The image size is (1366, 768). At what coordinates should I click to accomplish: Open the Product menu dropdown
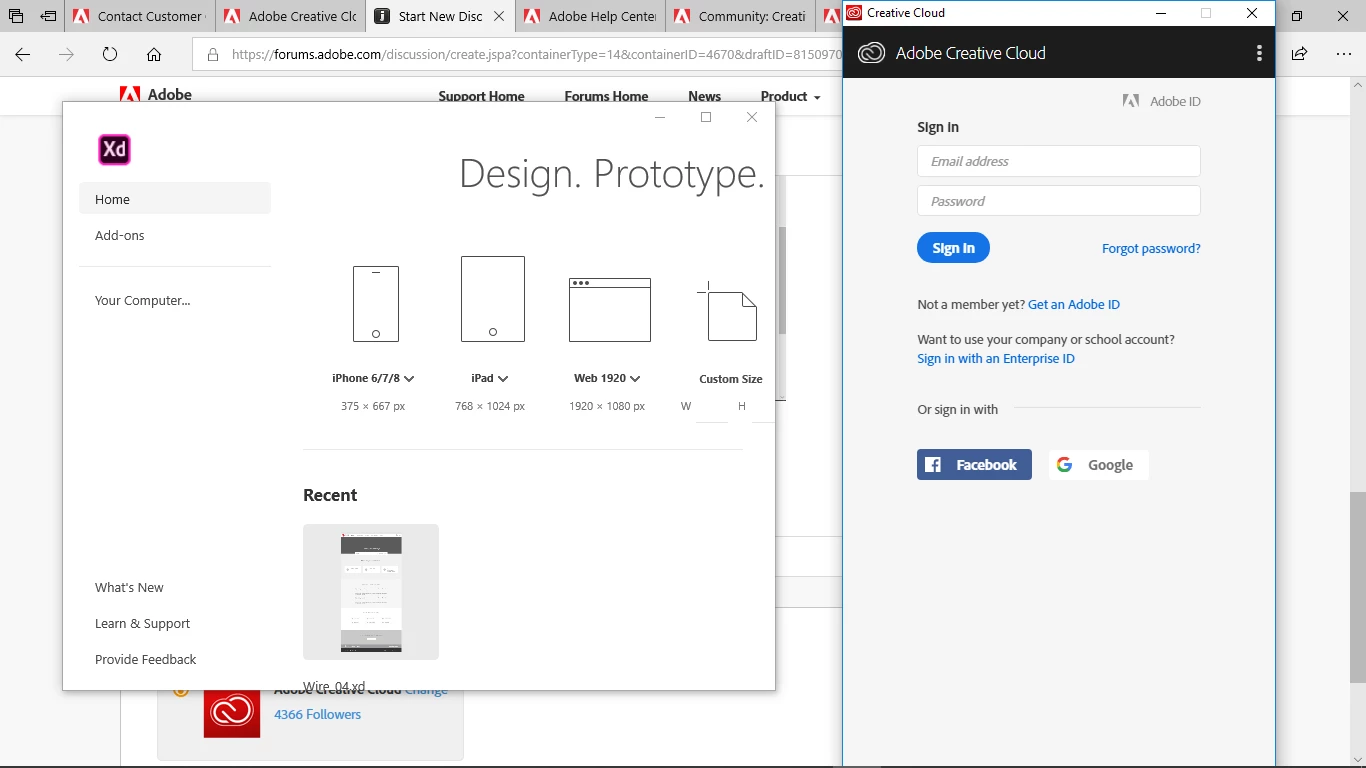(x=790, y=96)
